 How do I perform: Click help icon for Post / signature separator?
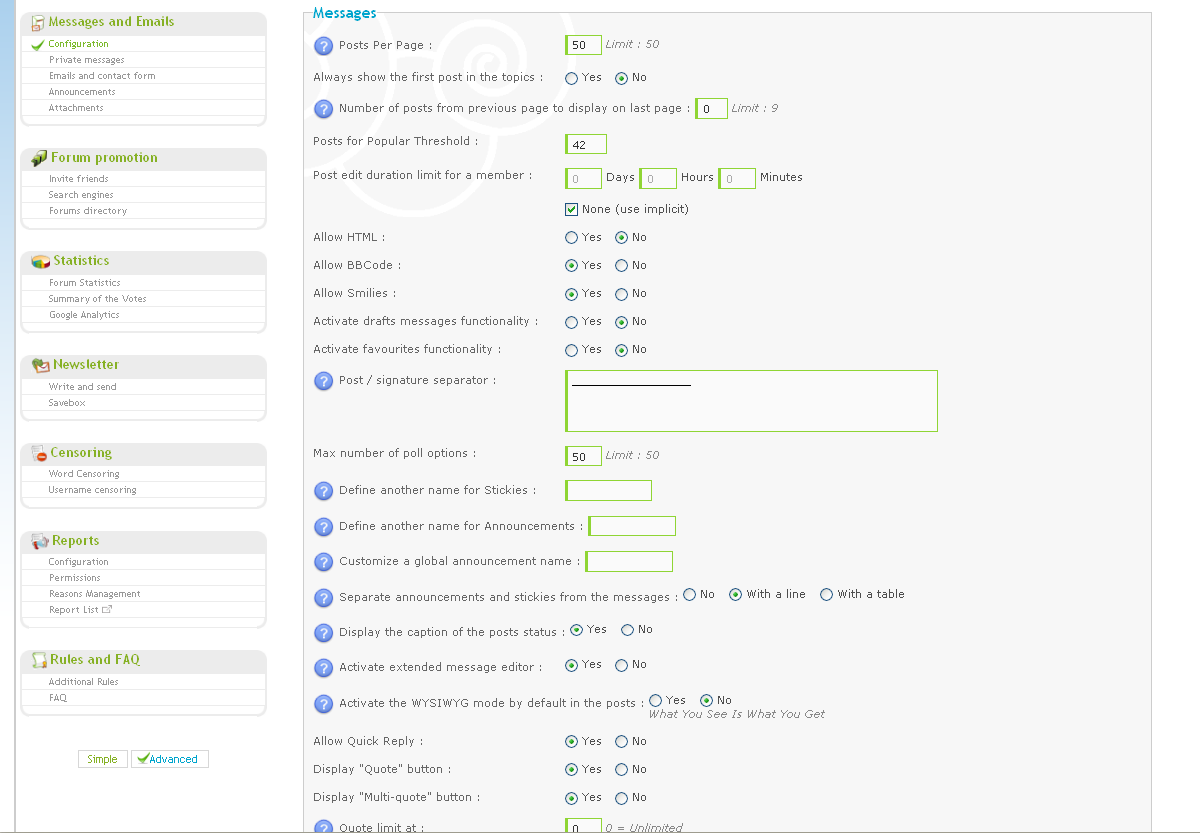pyautogui.click(x=323, y=381)
